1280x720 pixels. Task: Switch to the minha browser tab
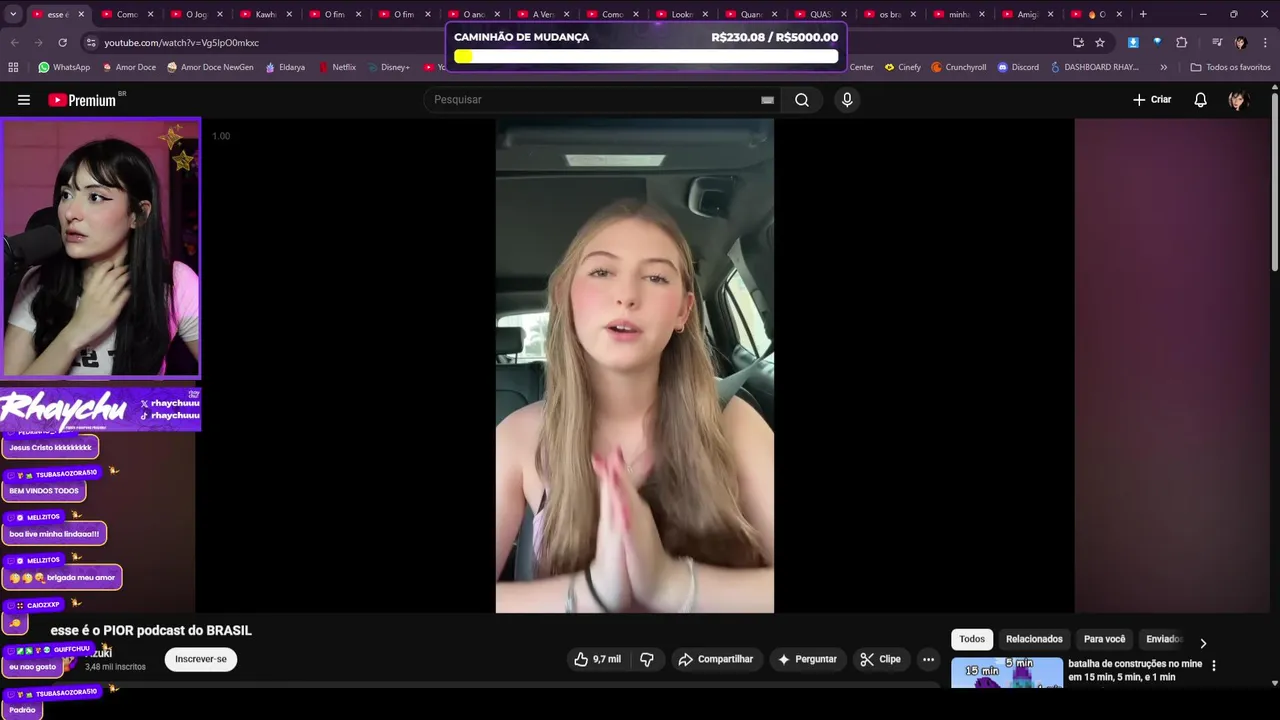tap(959, 14)
